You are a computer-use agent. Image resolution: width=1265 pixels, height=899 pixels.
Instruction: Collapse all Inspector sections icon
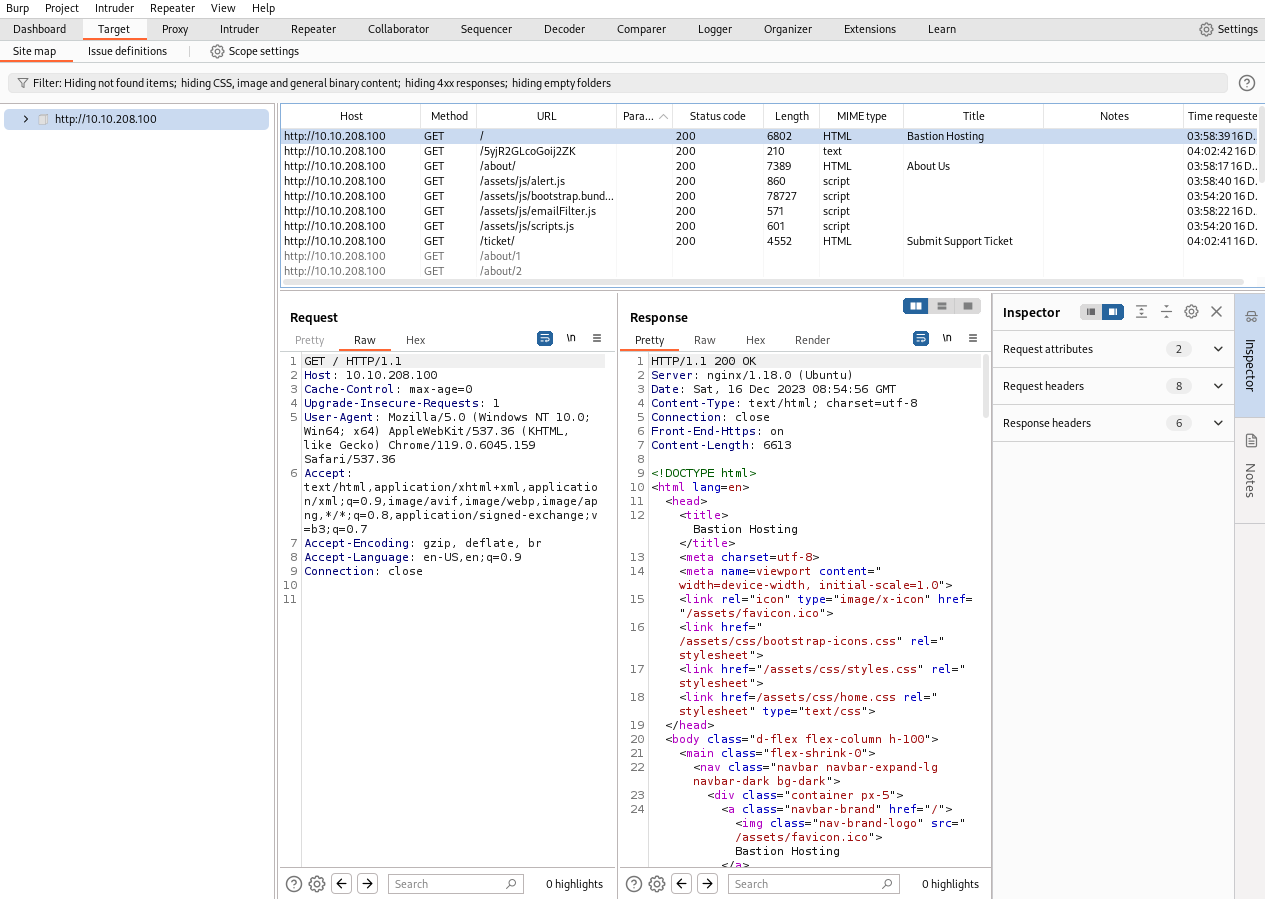tap(1166, 312)
